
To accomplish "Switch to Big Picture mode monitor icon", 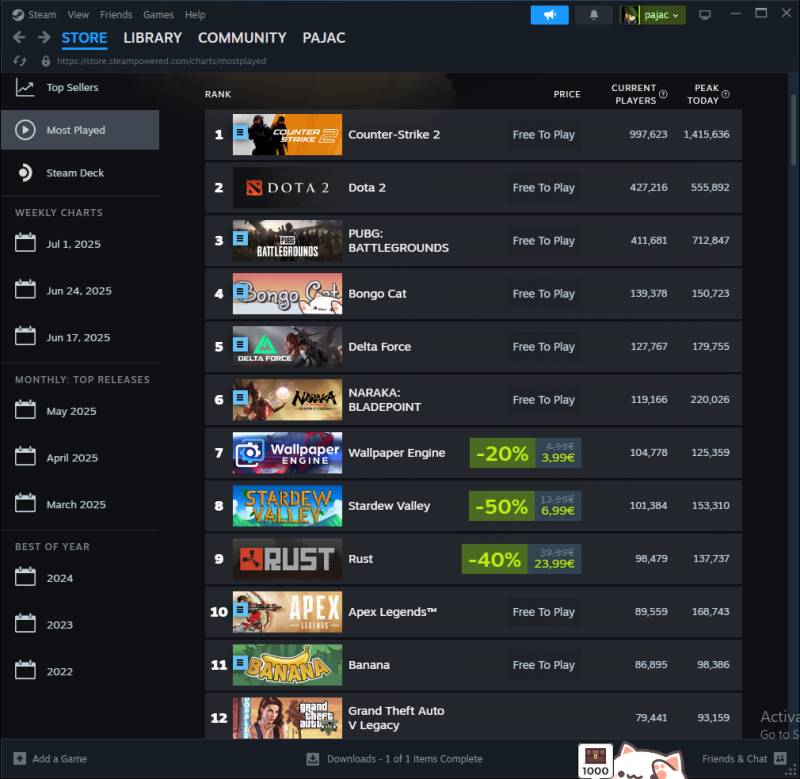I will pos(705,15).
